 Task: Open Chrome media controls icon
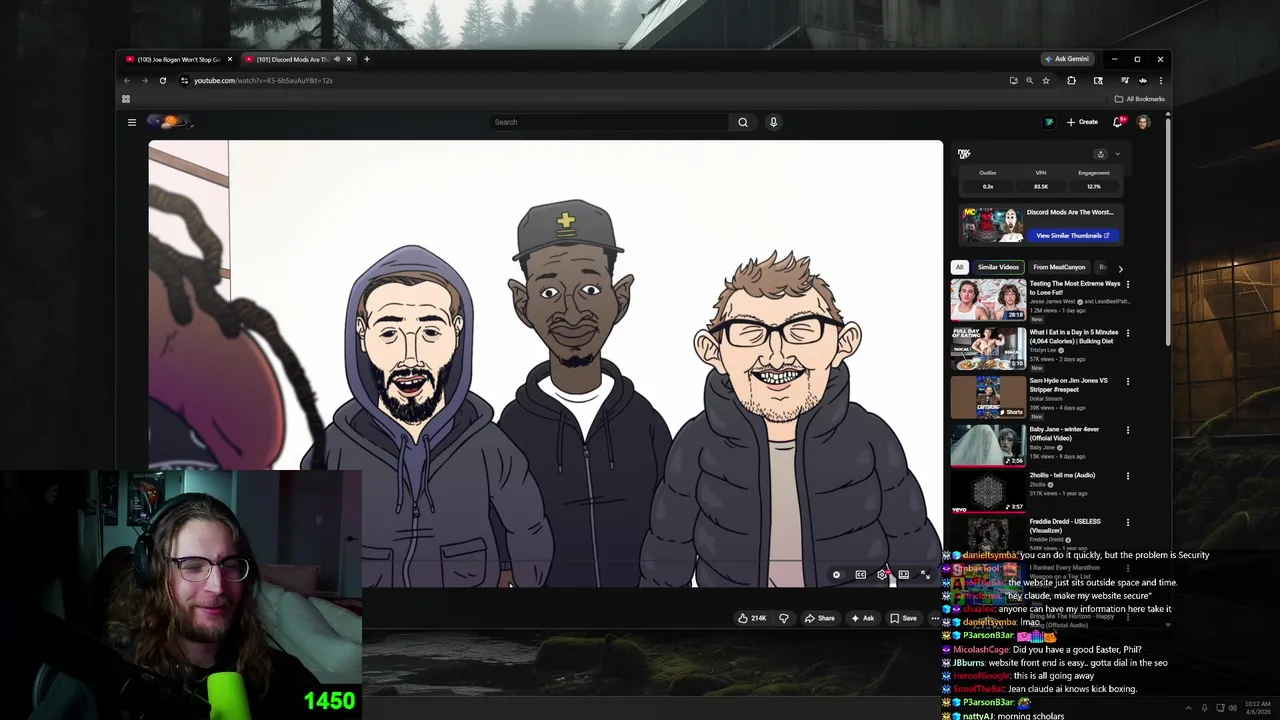(x=1124, y=80)
